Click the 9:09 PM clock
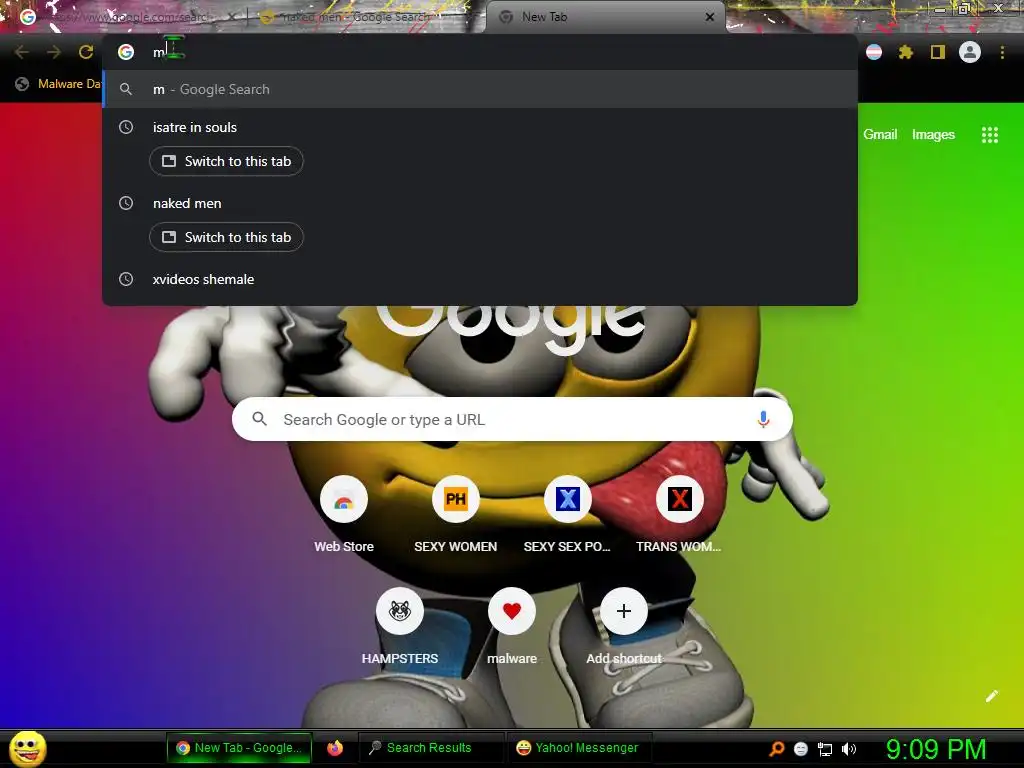This screenshot has height=768, width=1024. [936, 748]
